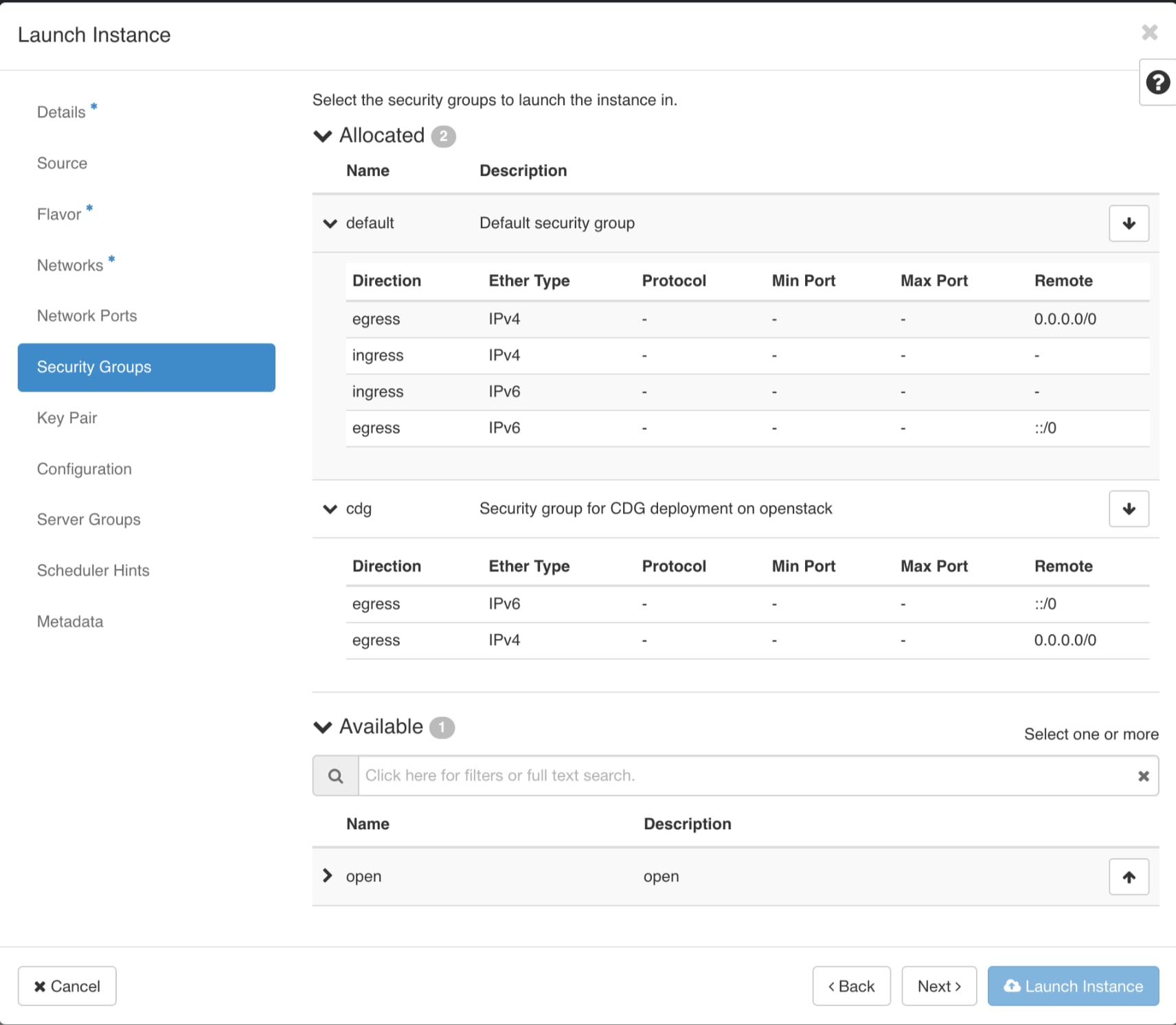Image resolution: width=1176 pixels, height=1025 pixels.
Task: Allocate the open security group with up arrow
Action: [x=1129, y=877]
